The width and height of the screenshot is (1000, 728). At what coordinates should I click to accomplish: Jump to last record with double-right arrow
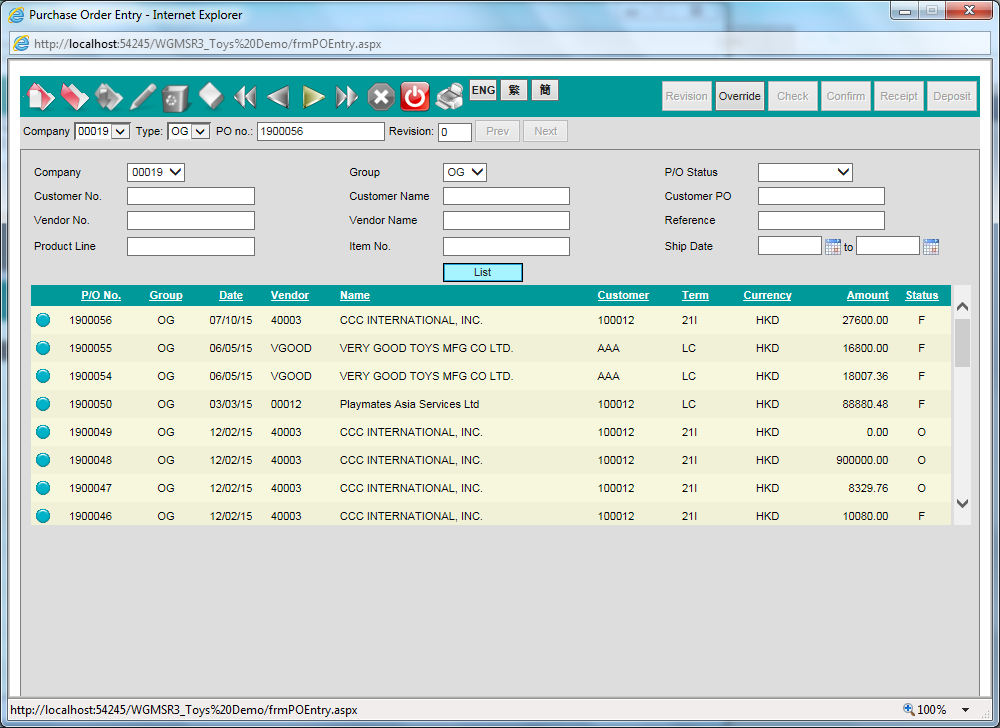(x=347, y=97)
